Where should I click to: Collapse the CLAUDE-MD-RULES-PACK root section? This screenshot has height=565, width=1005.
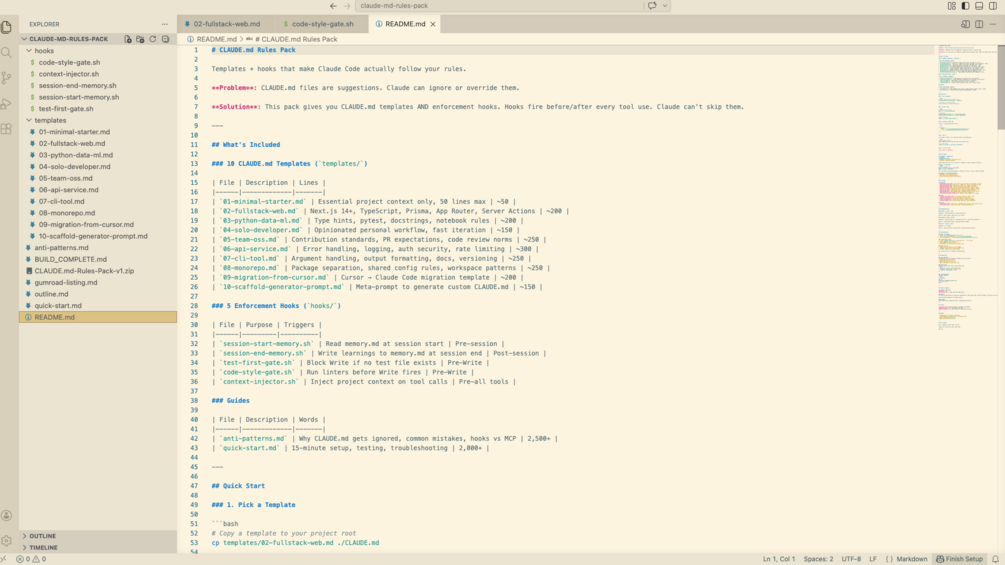(69, 39)
